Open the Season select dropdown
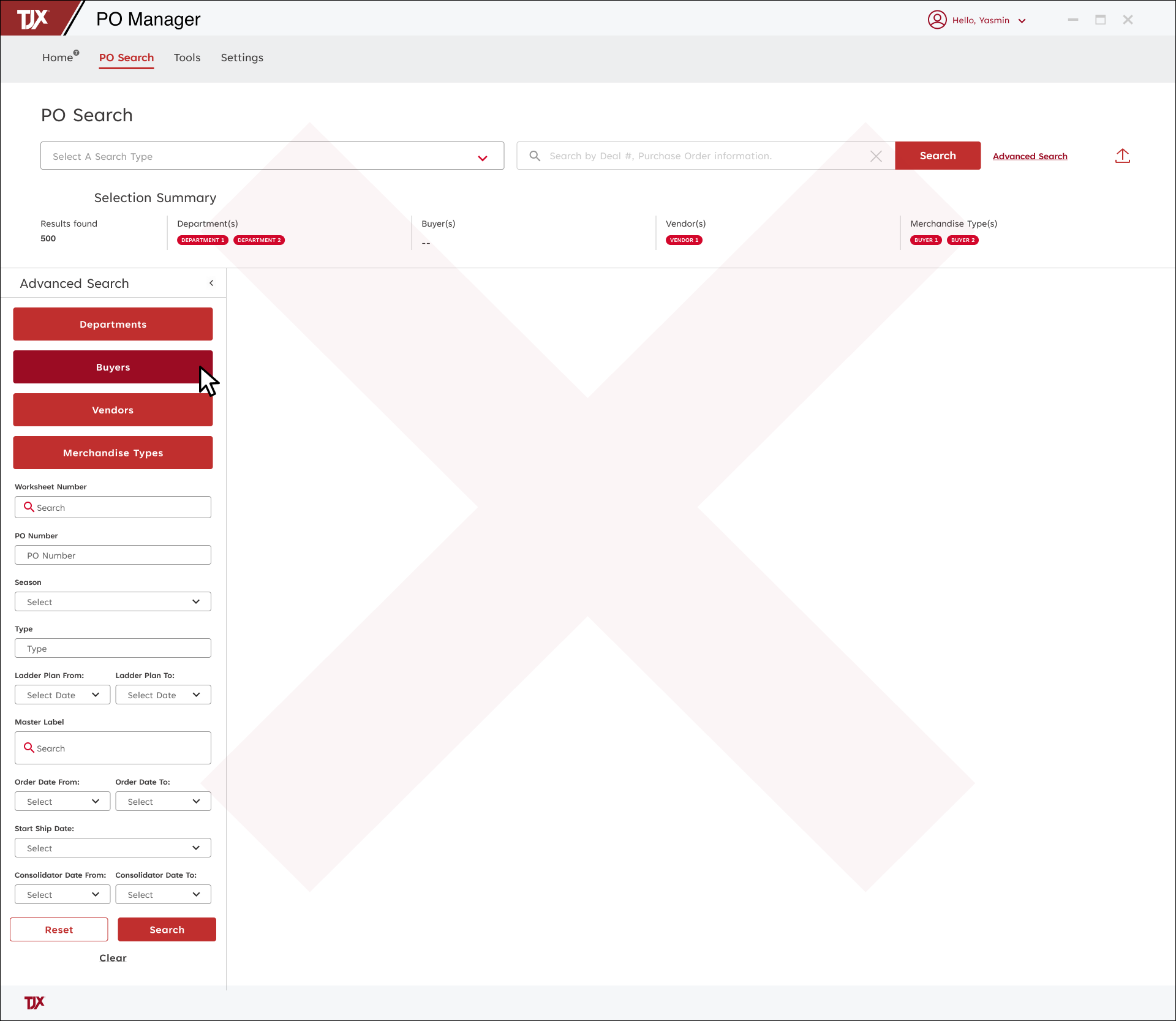1176x1021 pixels. pos(113,601)
